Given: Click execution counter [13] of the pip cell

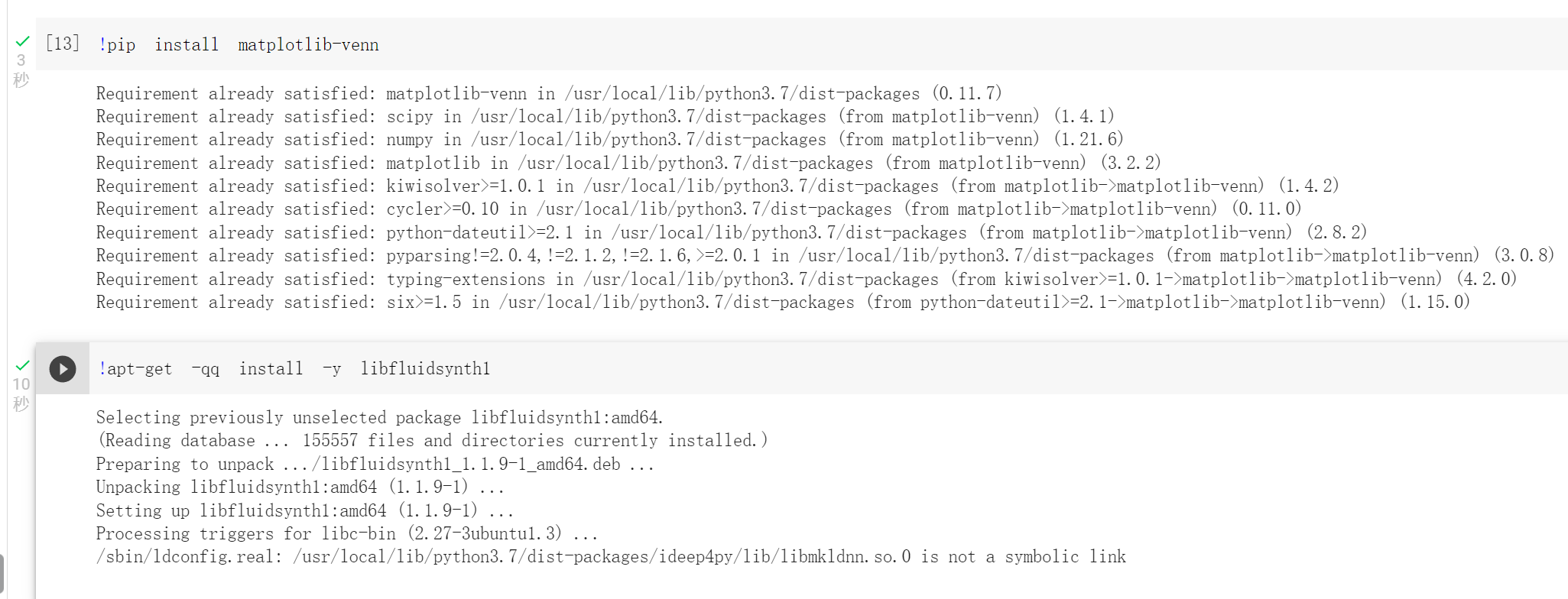Looking at the screenshot, I should tap(62, 44).
